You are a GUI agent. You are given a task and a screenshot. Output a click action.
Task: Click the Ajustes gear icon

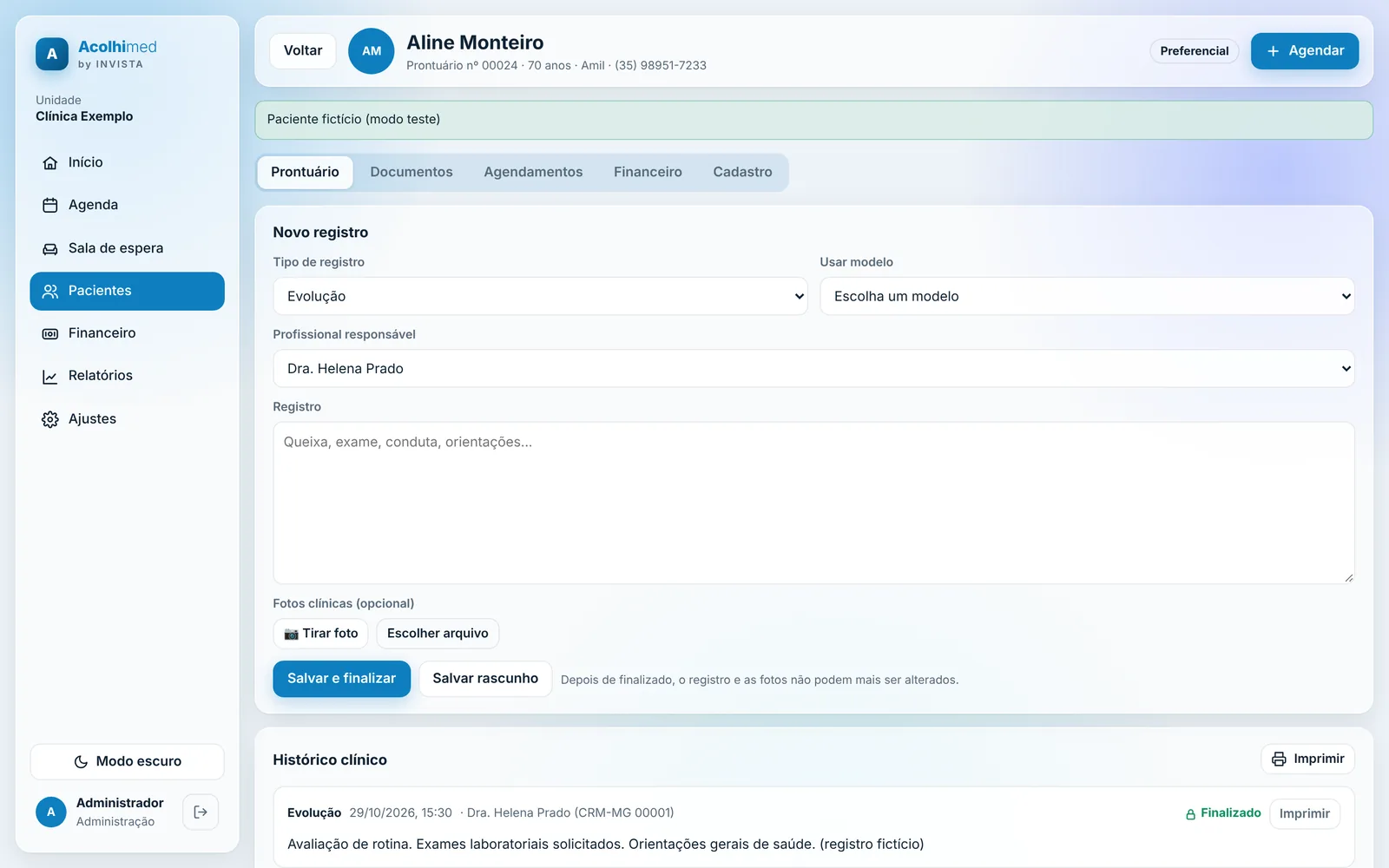click(x=50, y=420)
